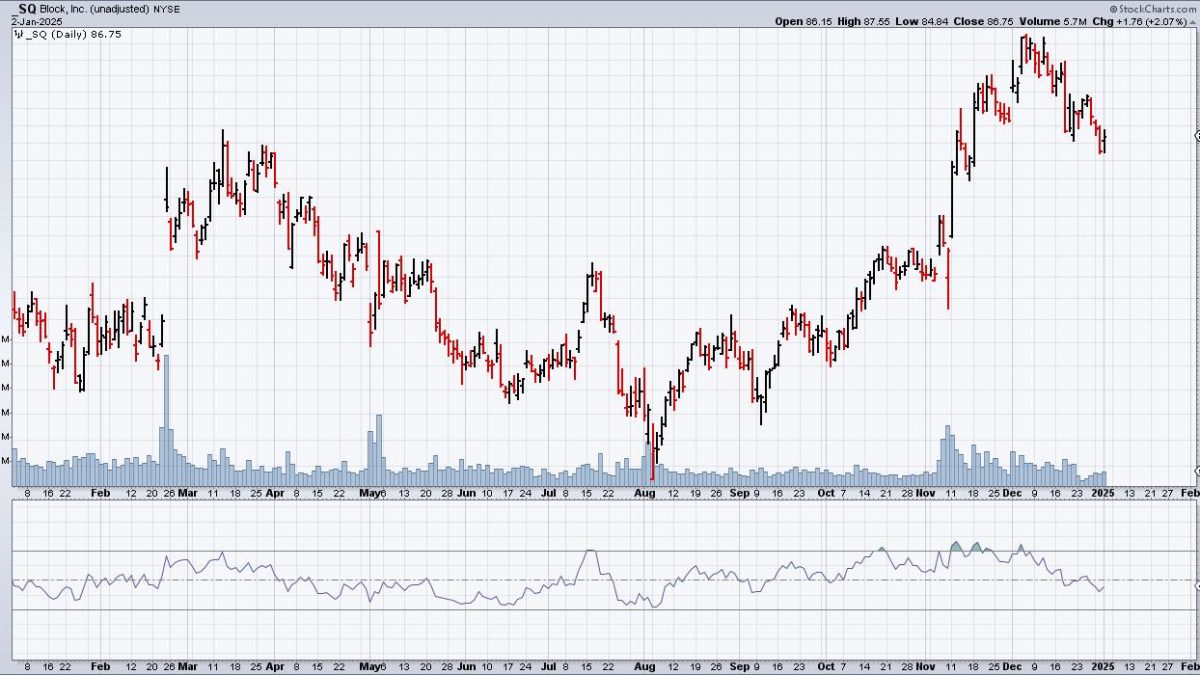
Task: Click the shaded overbought peaks on the indicator in November
Action: [965, 547]
